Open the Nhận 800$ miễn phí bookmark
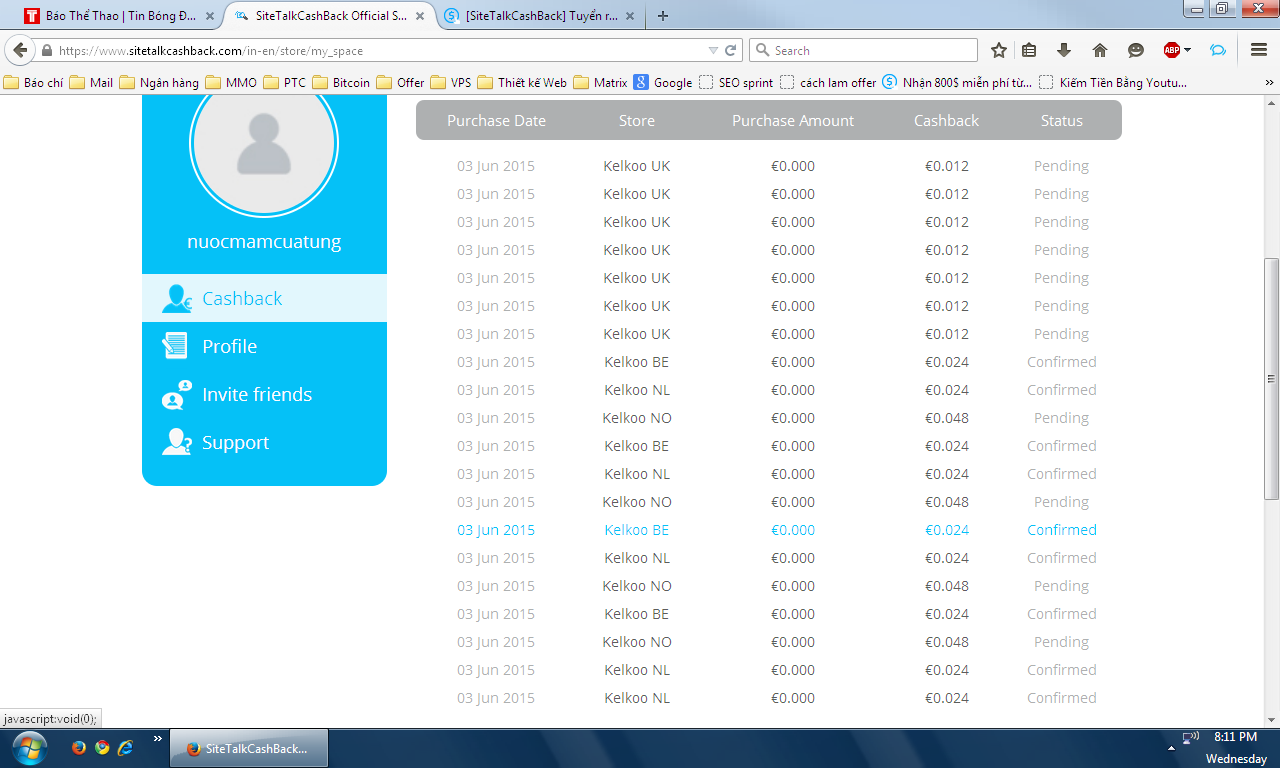 click(x=957, y=83)
